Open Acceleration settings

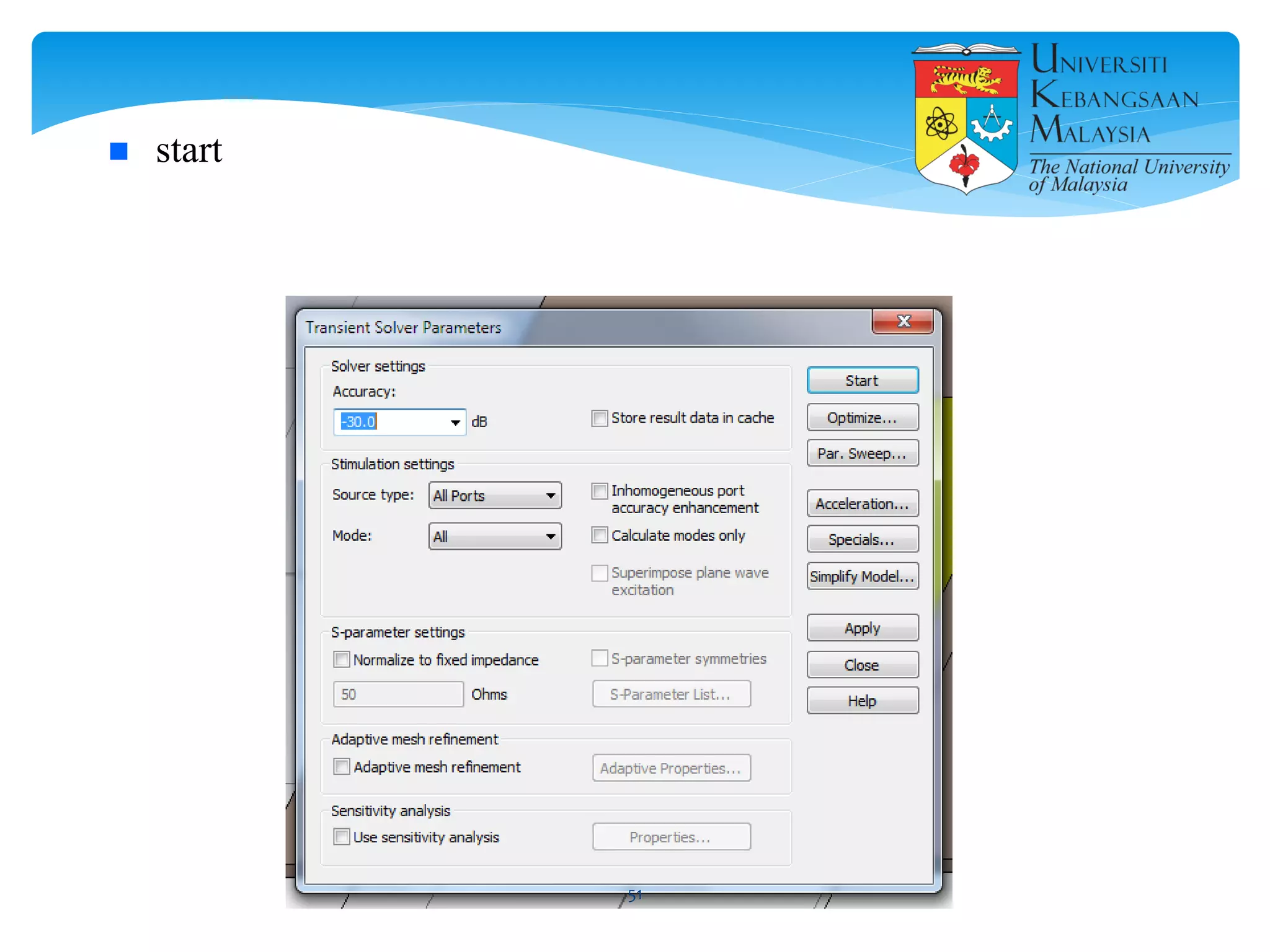[x=862, y=504]
